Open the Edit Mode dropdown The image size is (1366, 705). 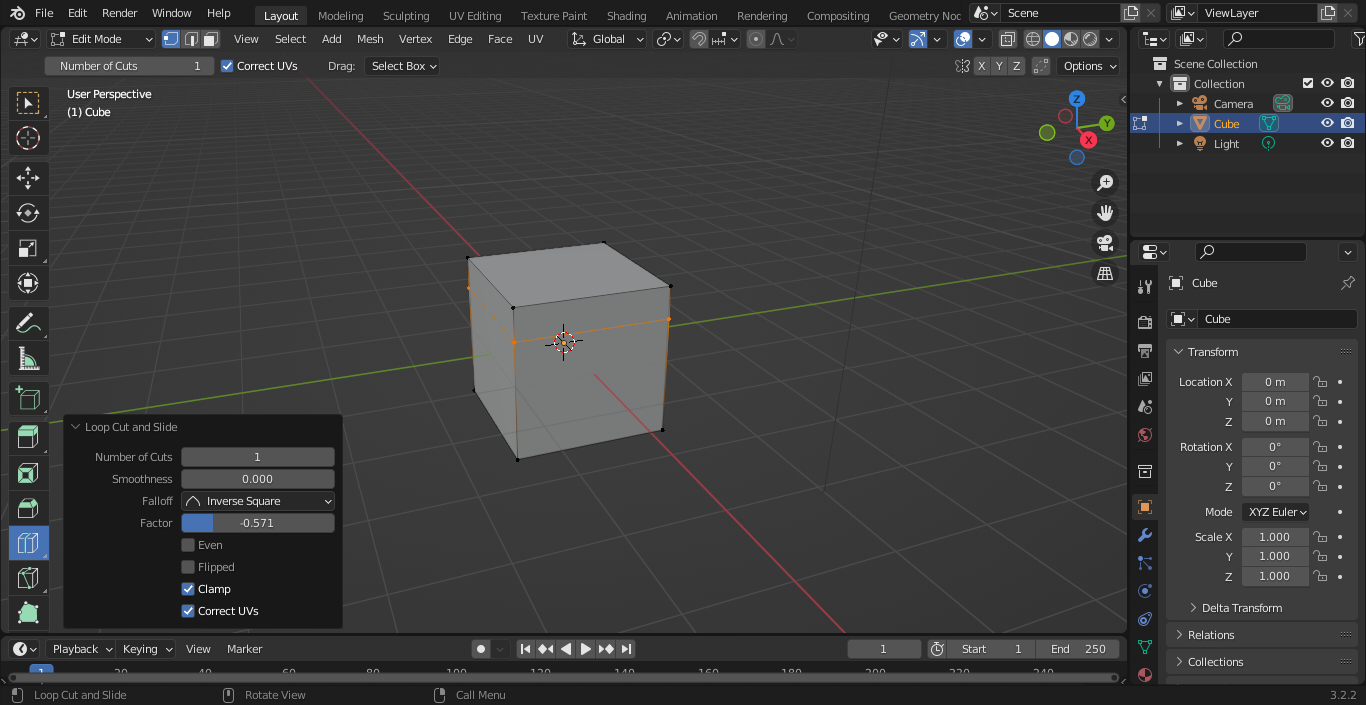102,39
